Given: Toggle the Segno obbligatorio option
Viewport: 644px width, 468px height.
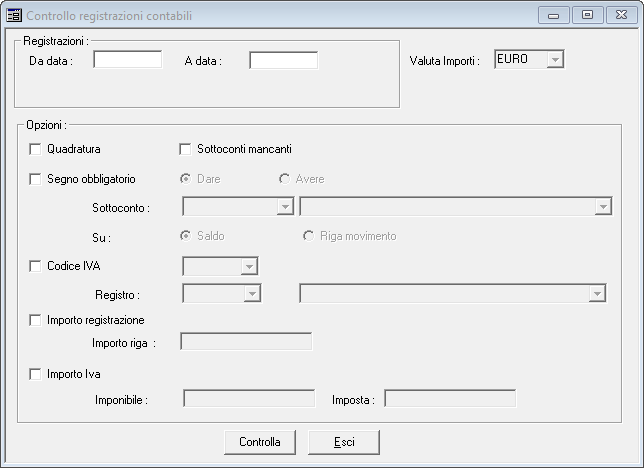Looking at the screenshot, I should tap(35, 179).
